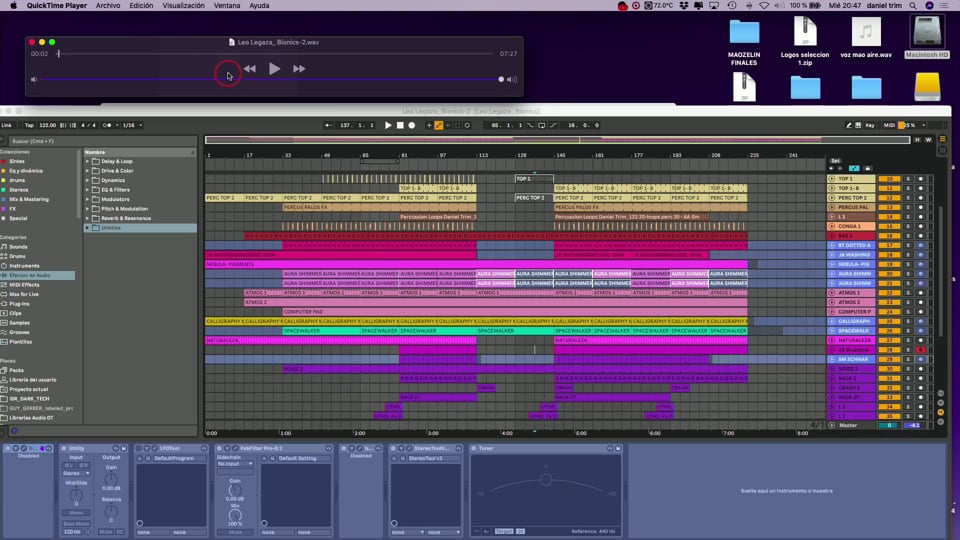This screenshot has height=540, width=960.
Task: Open the Edición menu
Action: coord(141,6)
